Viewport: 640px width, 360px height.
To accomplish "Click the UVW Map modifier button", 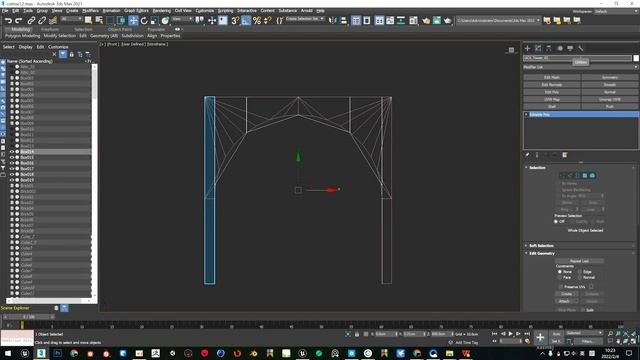I will pyautogui.click(x=552, y=99).
